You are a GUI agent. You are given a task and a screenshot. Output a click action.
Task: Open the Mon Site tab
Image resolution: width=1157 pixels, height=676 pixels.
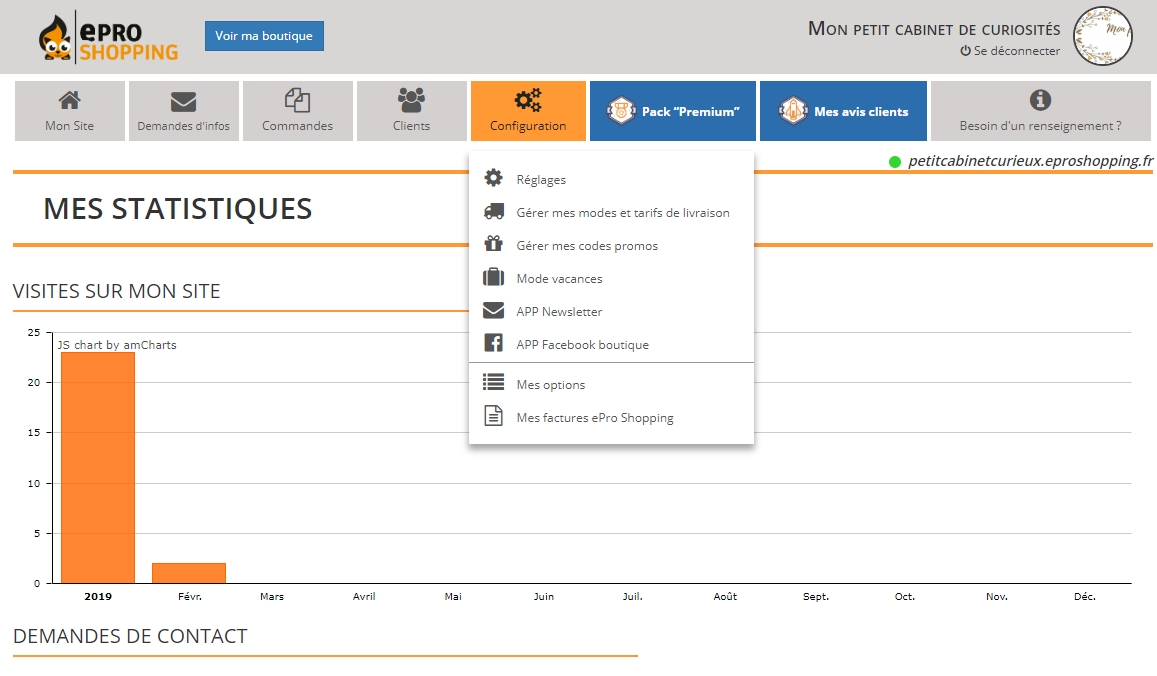point(70,111)
